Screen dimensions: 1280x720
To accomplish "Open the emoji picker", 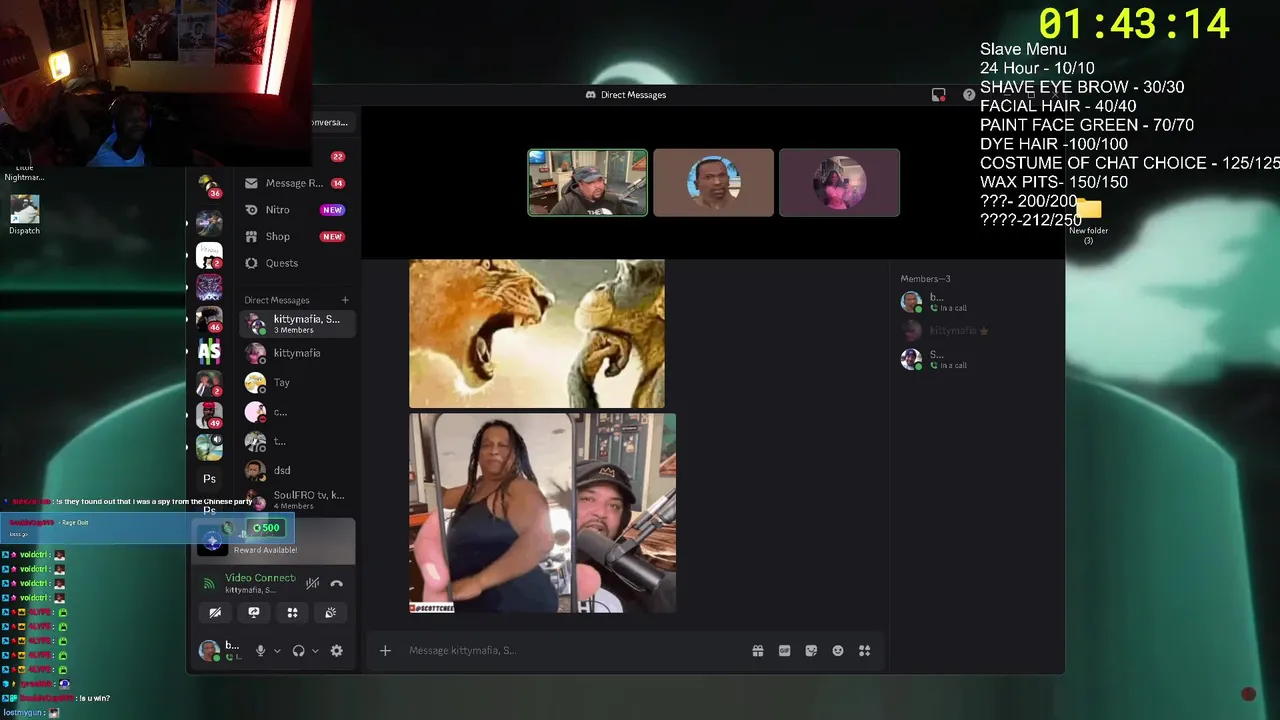I will [838, 651].
